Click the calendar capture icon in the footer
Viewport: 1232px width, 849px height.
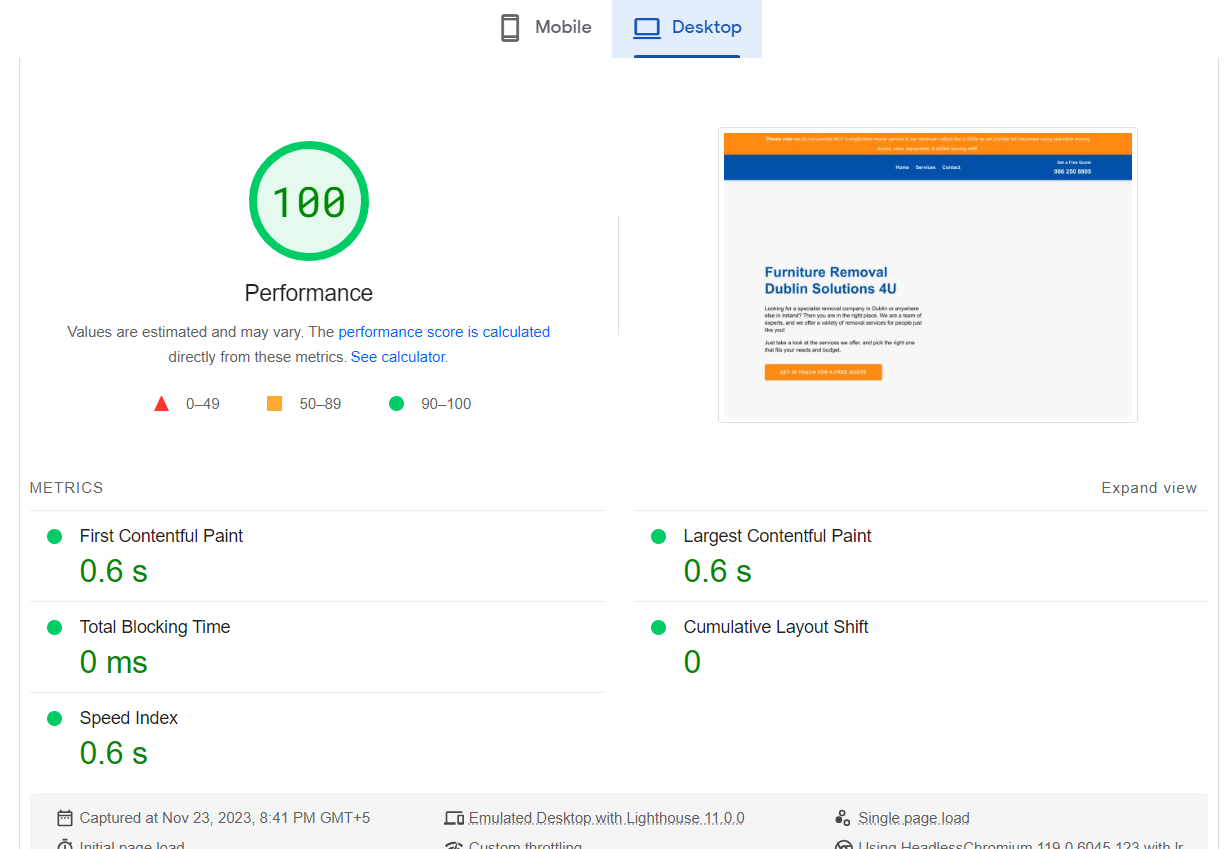pyautogui.click(x=65, y=817)
